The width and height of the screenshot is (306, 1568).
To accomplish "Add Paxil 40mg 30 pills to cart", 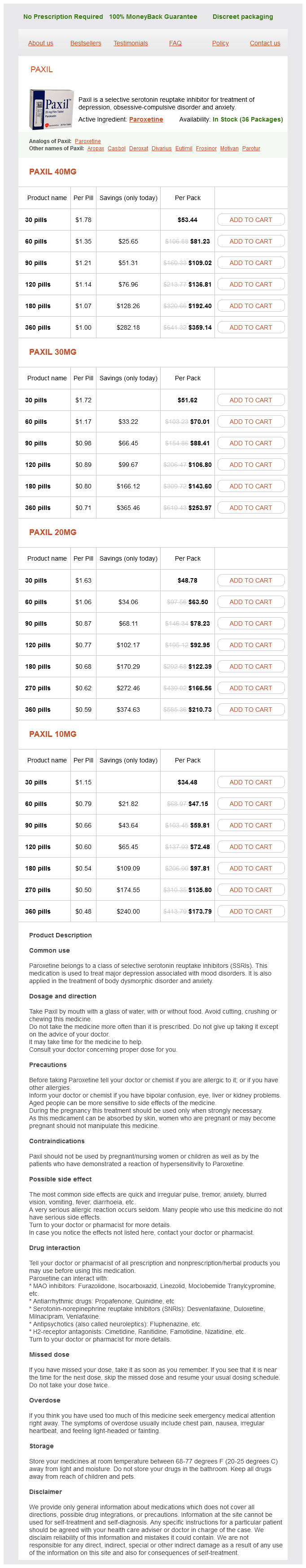I will [x=251, y=220].
